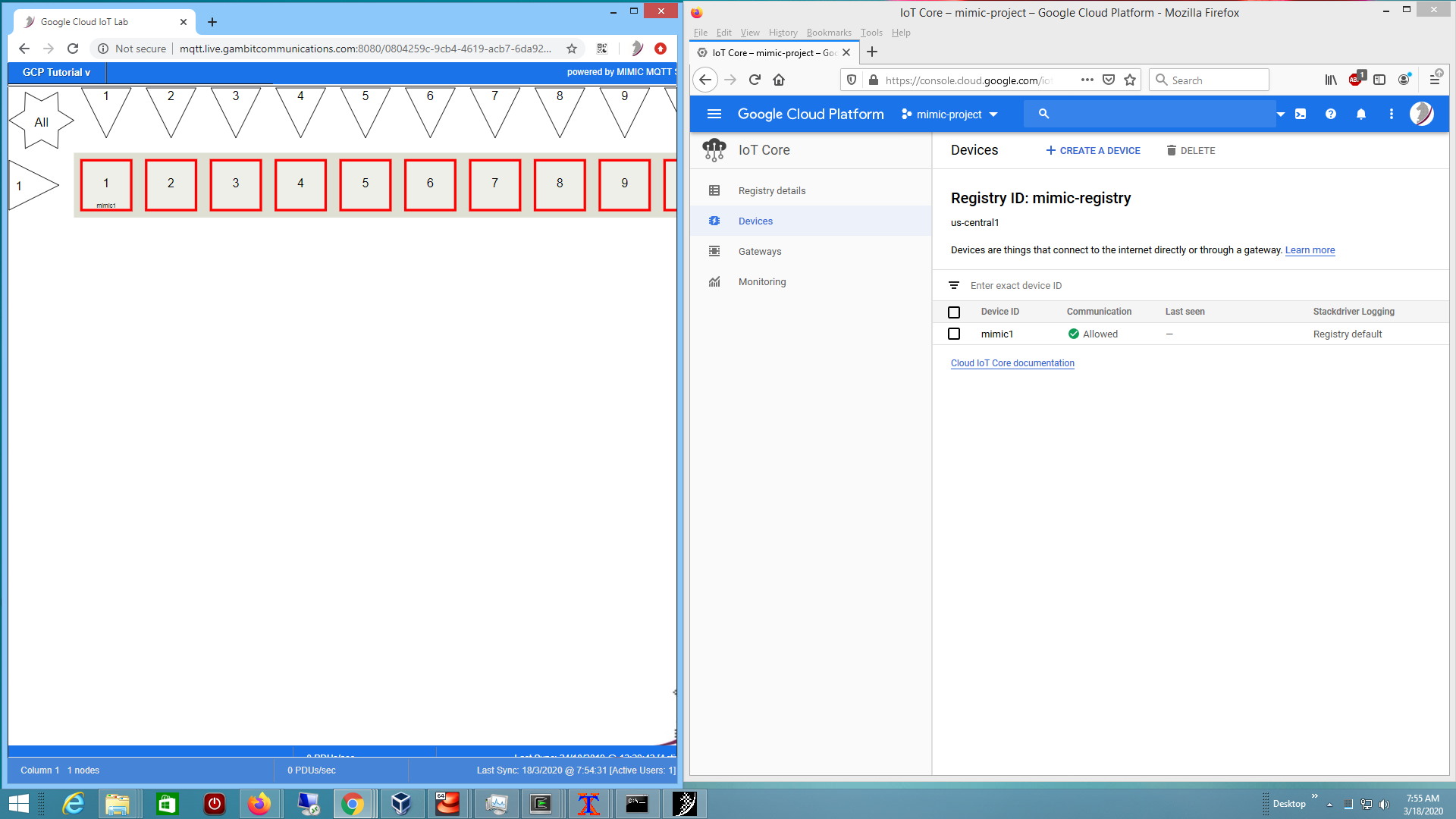
Task: Open a new tab in Chrome
Action: (212, 22)
